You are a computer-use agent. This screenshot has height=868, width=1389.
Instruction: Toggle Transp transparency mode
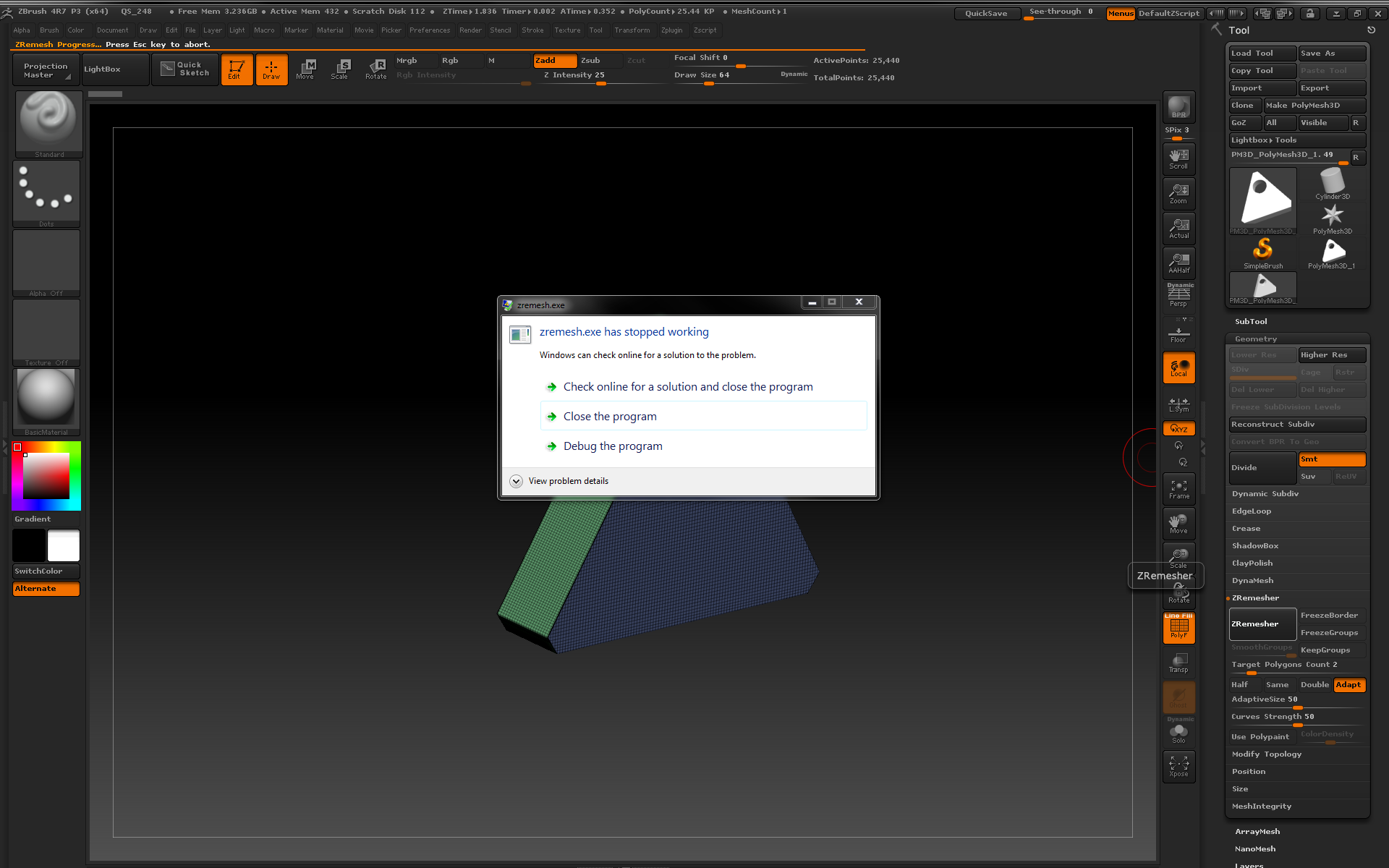(1178, 663)
